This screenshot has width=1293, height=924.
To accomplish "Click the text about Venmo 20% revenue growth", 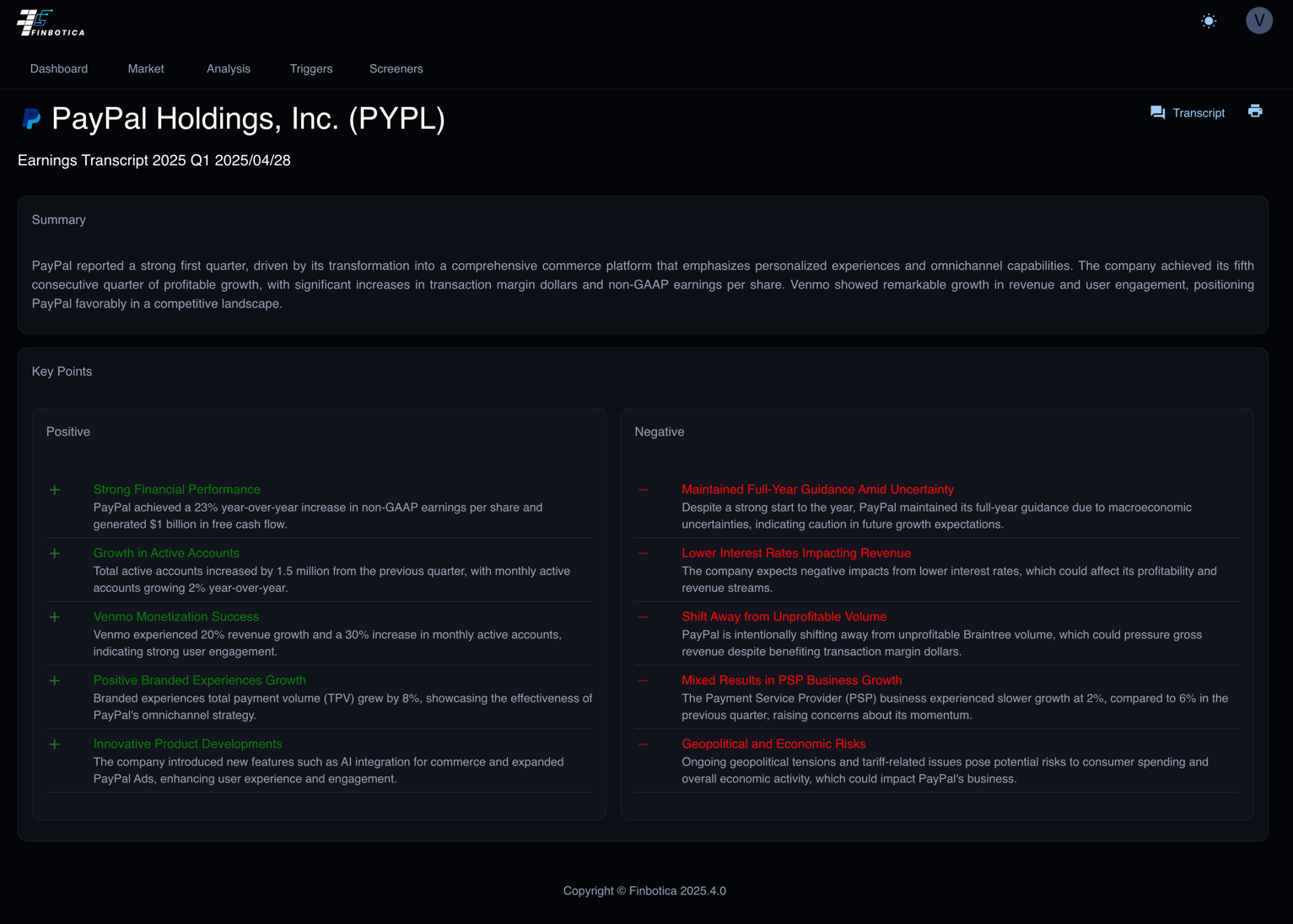I will [x=327, y=643].
